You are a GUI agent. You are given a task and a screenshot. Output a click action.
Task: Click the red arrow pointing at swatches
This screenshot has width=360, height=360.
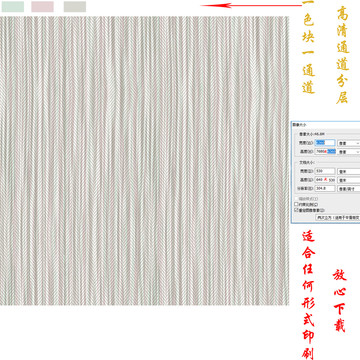pyautogui.click(x=252, y=5)
